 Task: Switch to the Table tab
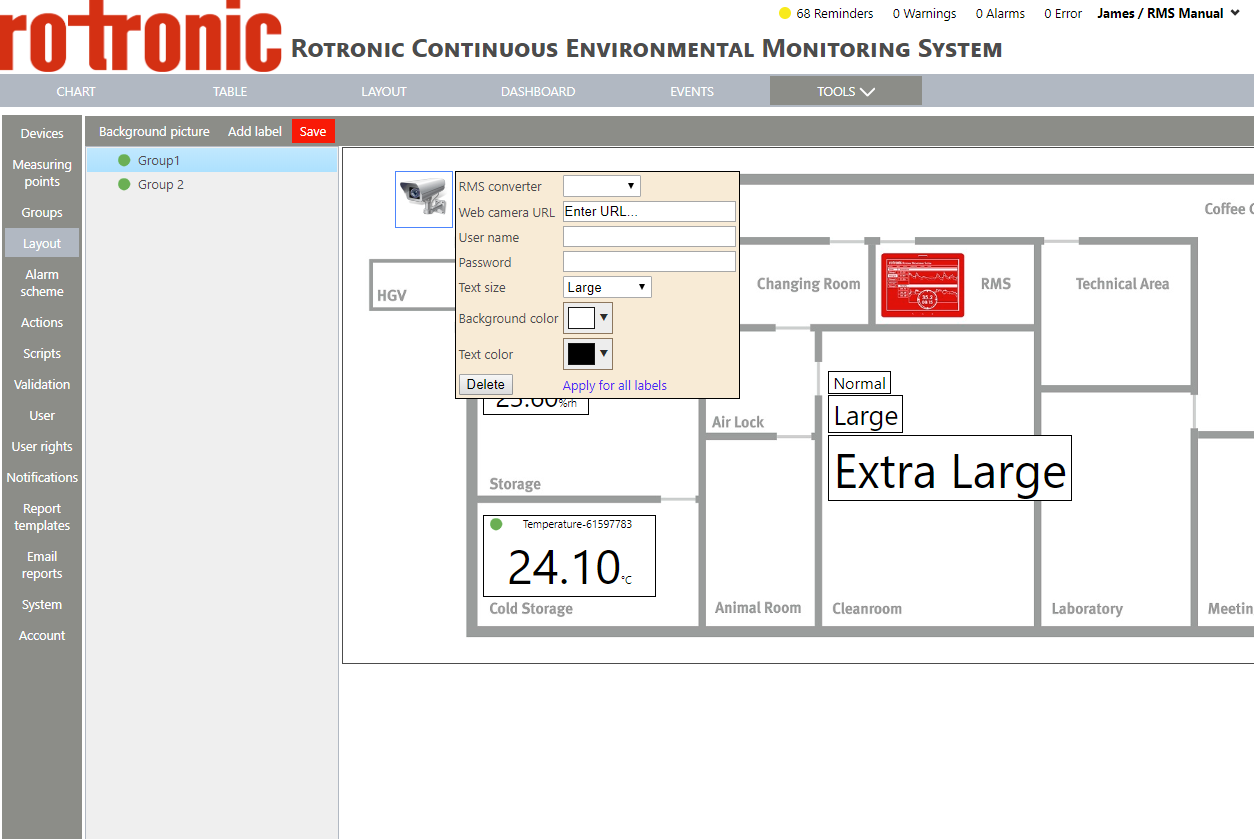[x=230, y=91]
